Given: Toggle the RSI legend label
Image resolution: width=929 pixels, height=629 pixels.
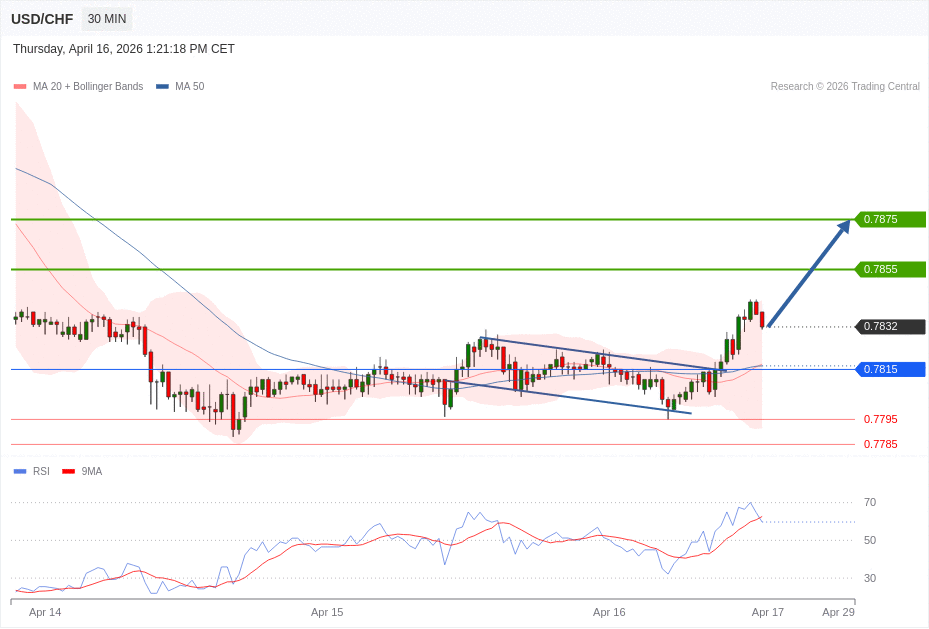Looking at the screenshot, I should [x=41, y=471].
